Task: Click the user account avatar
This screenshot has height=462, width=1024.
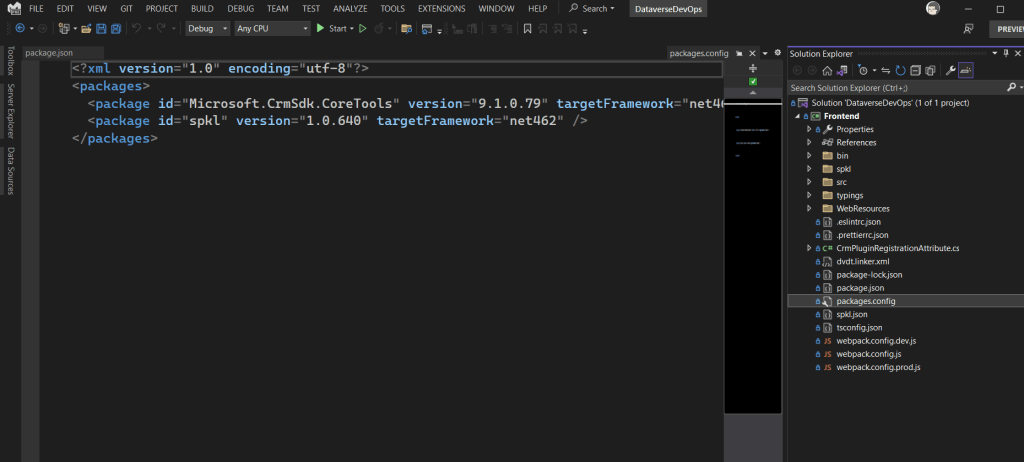Action: [933, 8]
